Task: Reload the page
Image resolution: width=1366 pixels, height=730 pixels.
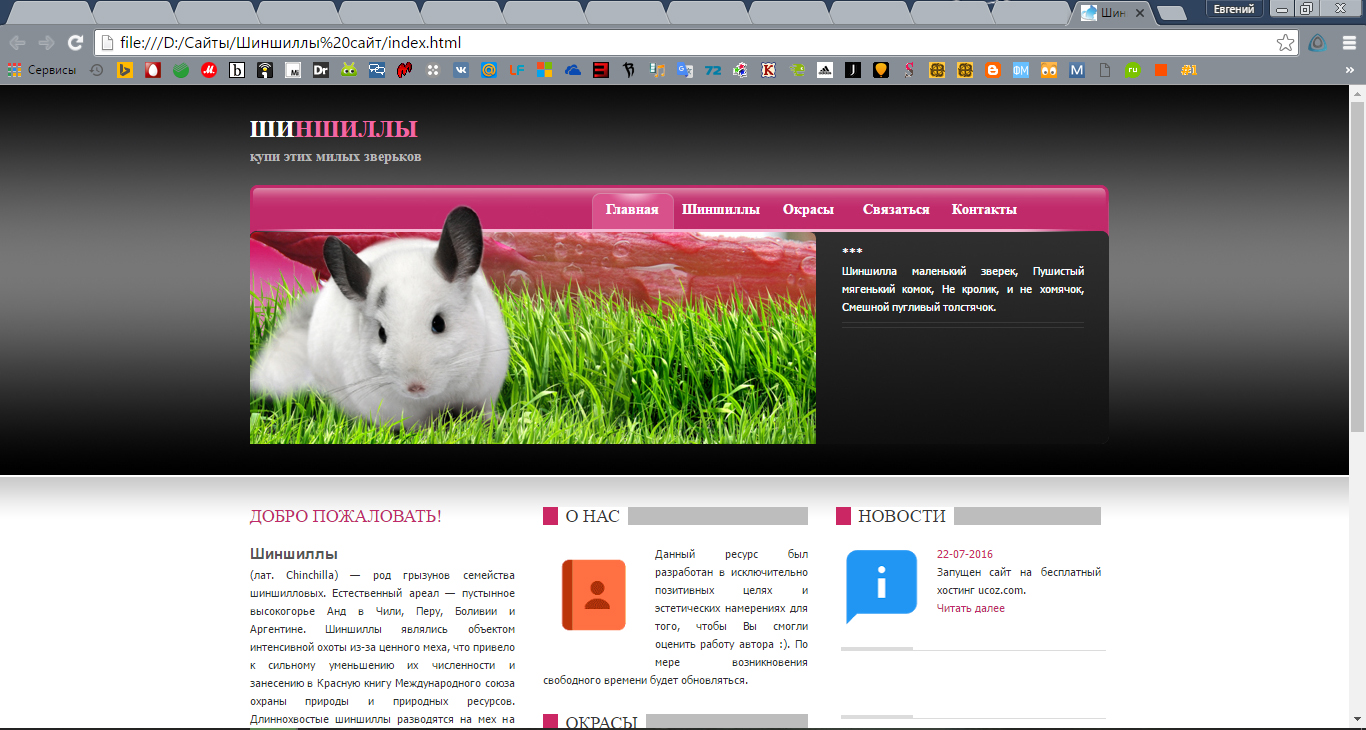Action: 75,43
